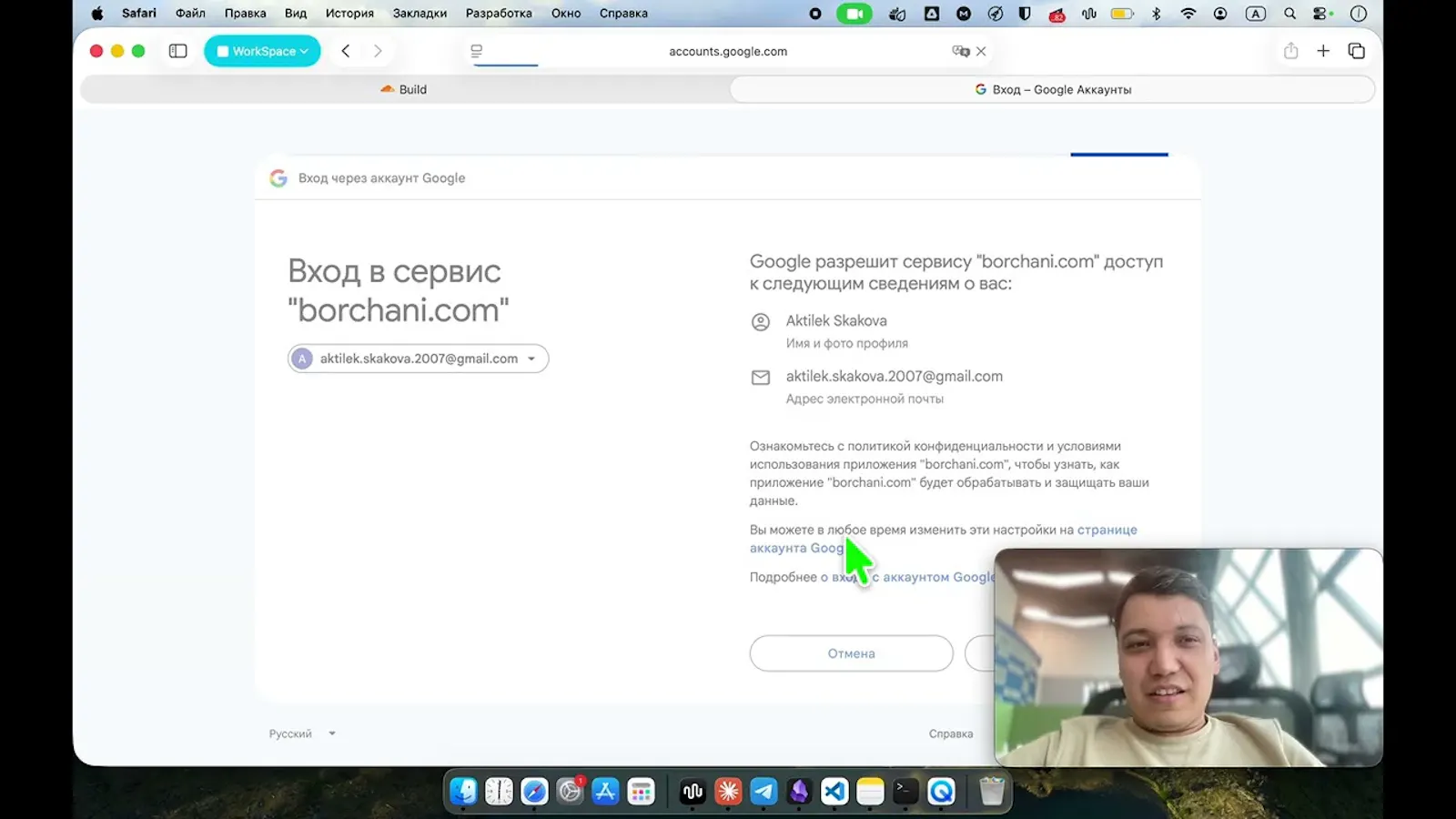
Task: Expand the aktilek.skakova.2007@gmail.com account selector
Action: pos(419,359)
